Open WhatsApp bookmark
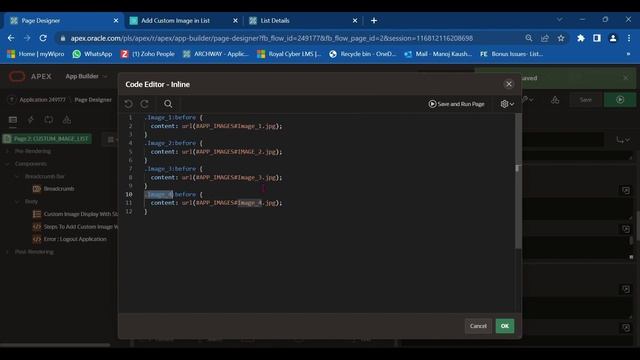Screen dimensions: 640x360 pos(92,54)
